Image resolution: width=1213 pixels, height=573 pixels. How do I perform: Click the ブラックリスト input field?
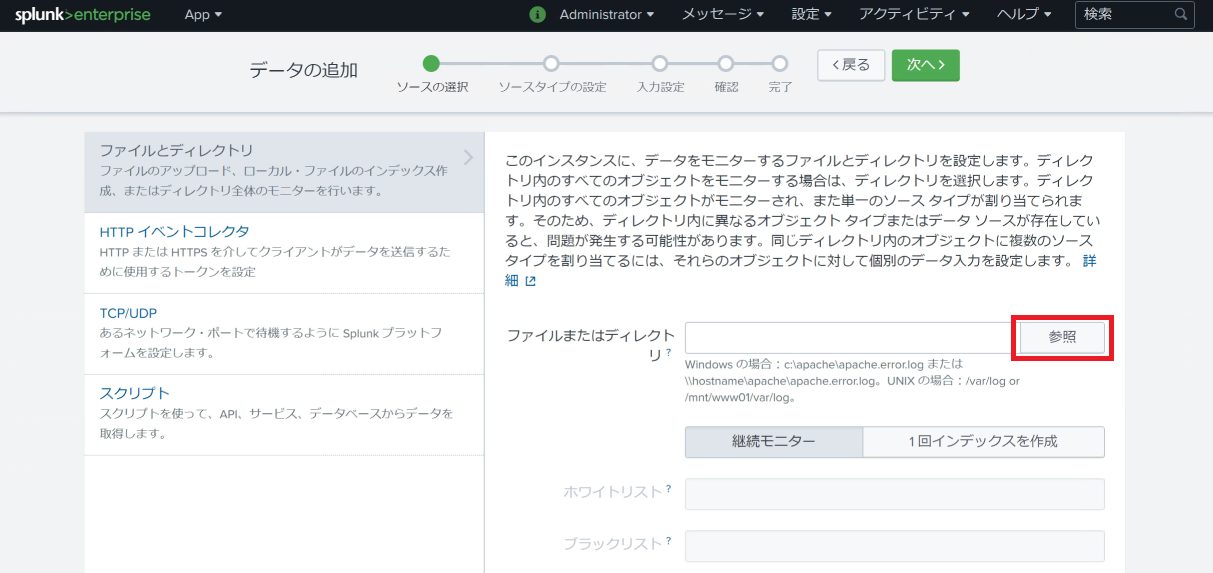point(895,546)
